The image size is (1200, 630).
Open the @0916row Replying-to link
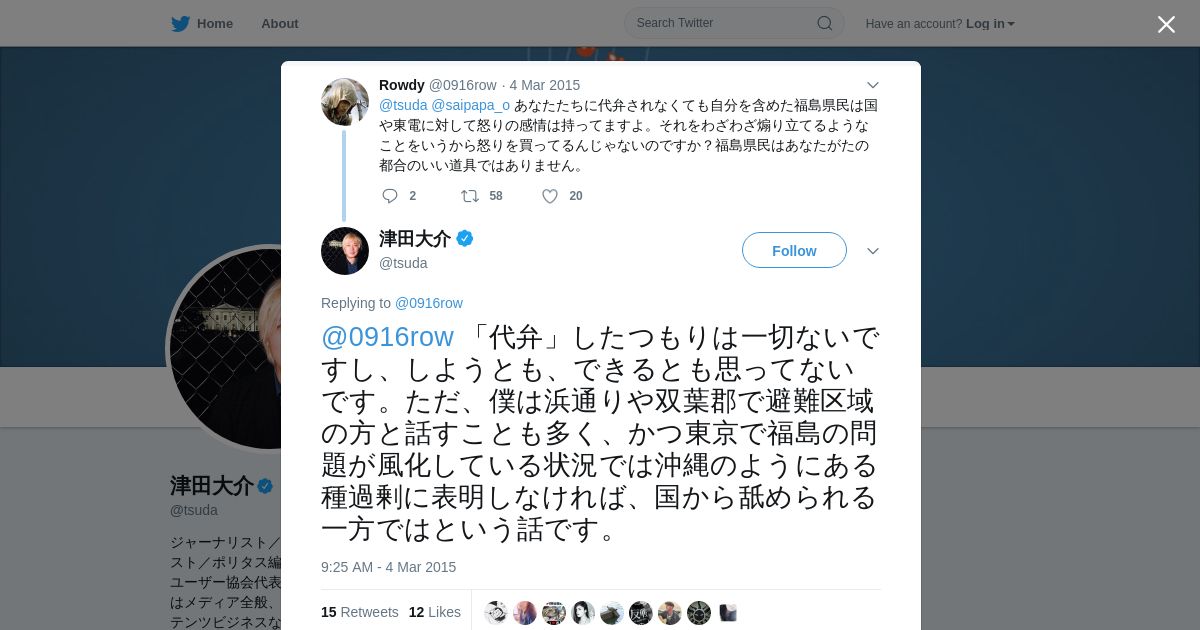(x=429, y=303)
